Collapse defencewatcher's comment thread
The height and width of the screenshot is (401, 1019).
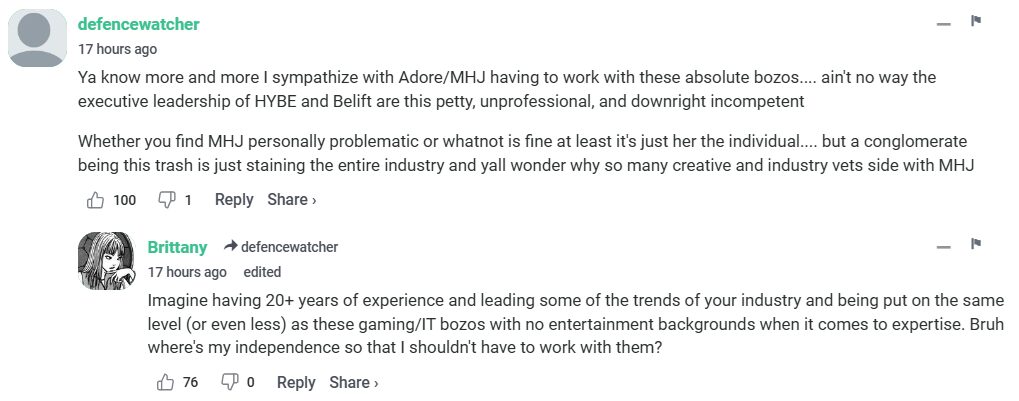pyautogui.click(x=943, y=23)
